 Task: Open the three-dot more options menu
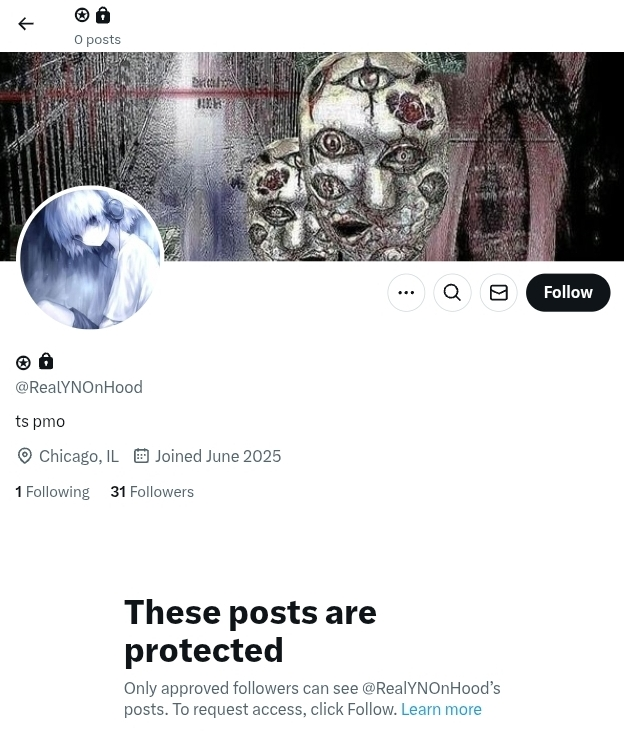tap(406, 292)
